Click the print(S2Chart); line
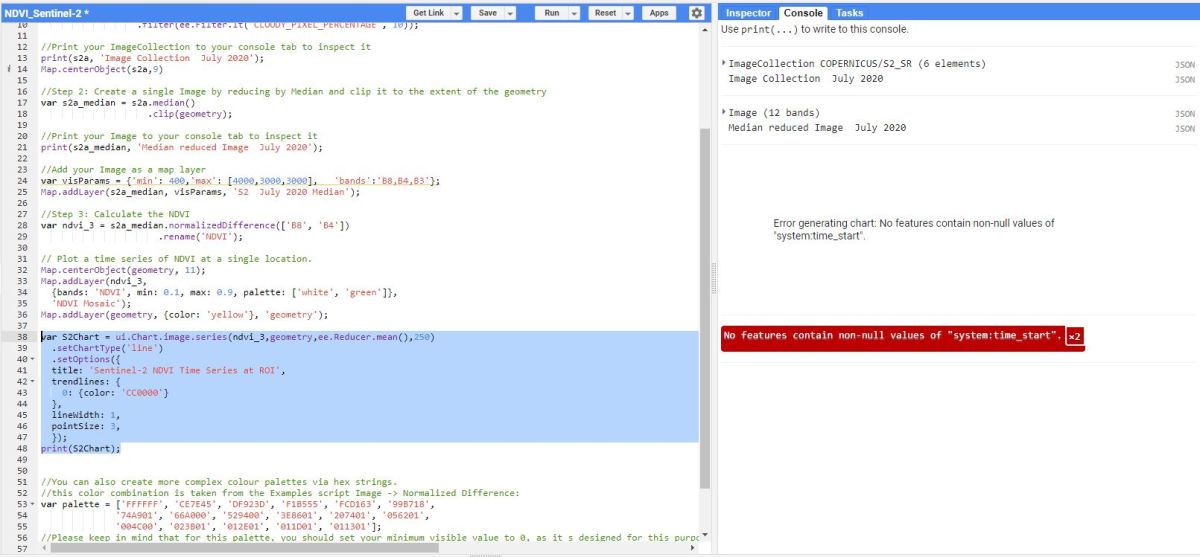1200x557 pixels. coord(80,448)
